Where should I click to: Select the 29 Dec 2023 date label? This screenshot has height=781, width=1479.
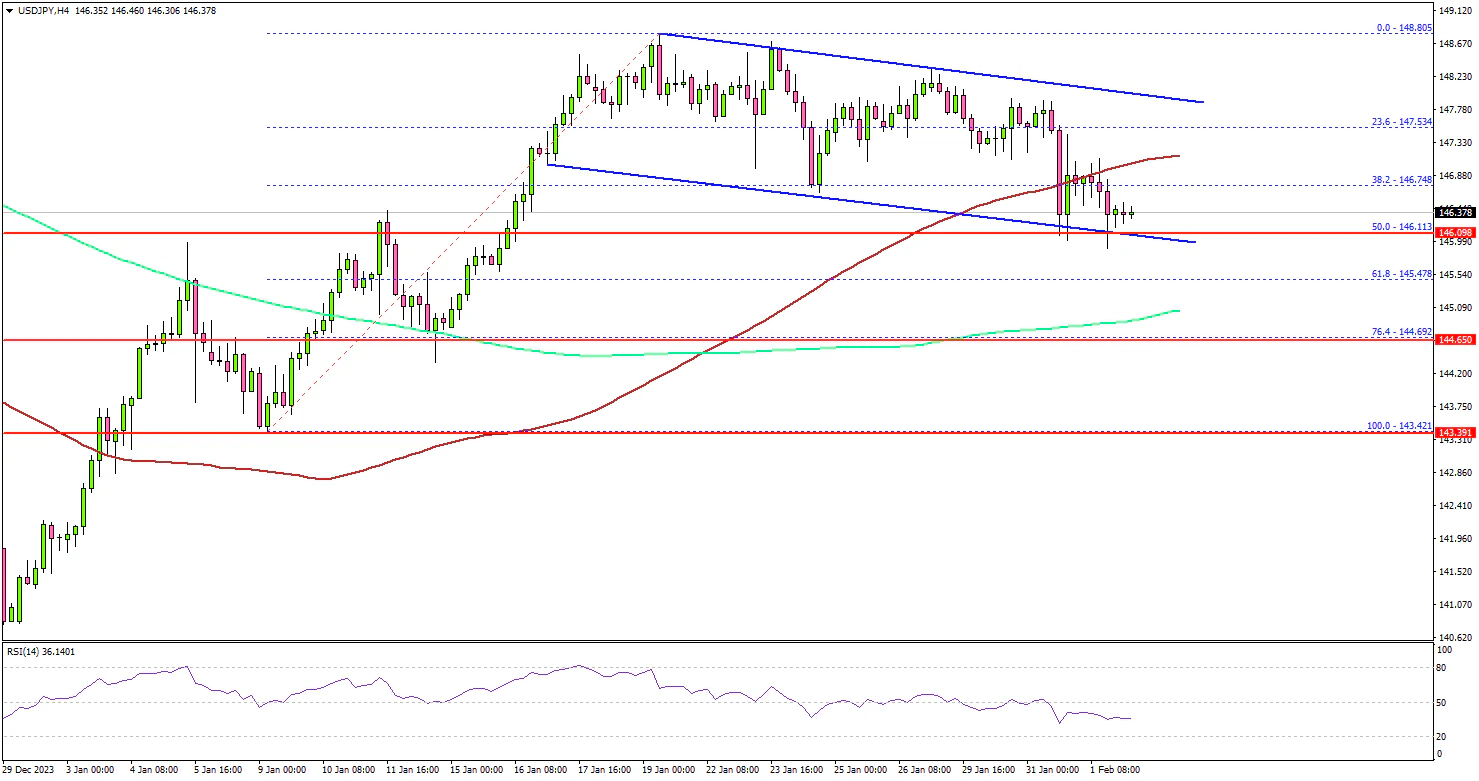pyautogui.click(x=27, y=770)
